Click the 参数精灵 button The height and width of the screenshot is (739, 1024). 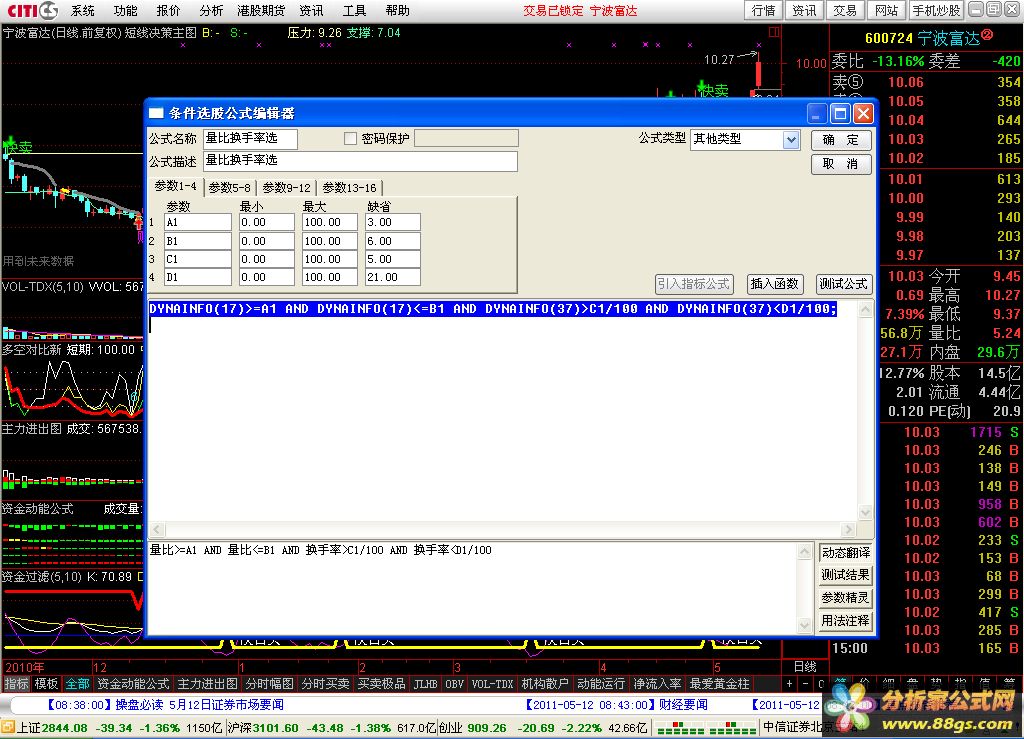point(845,598)
